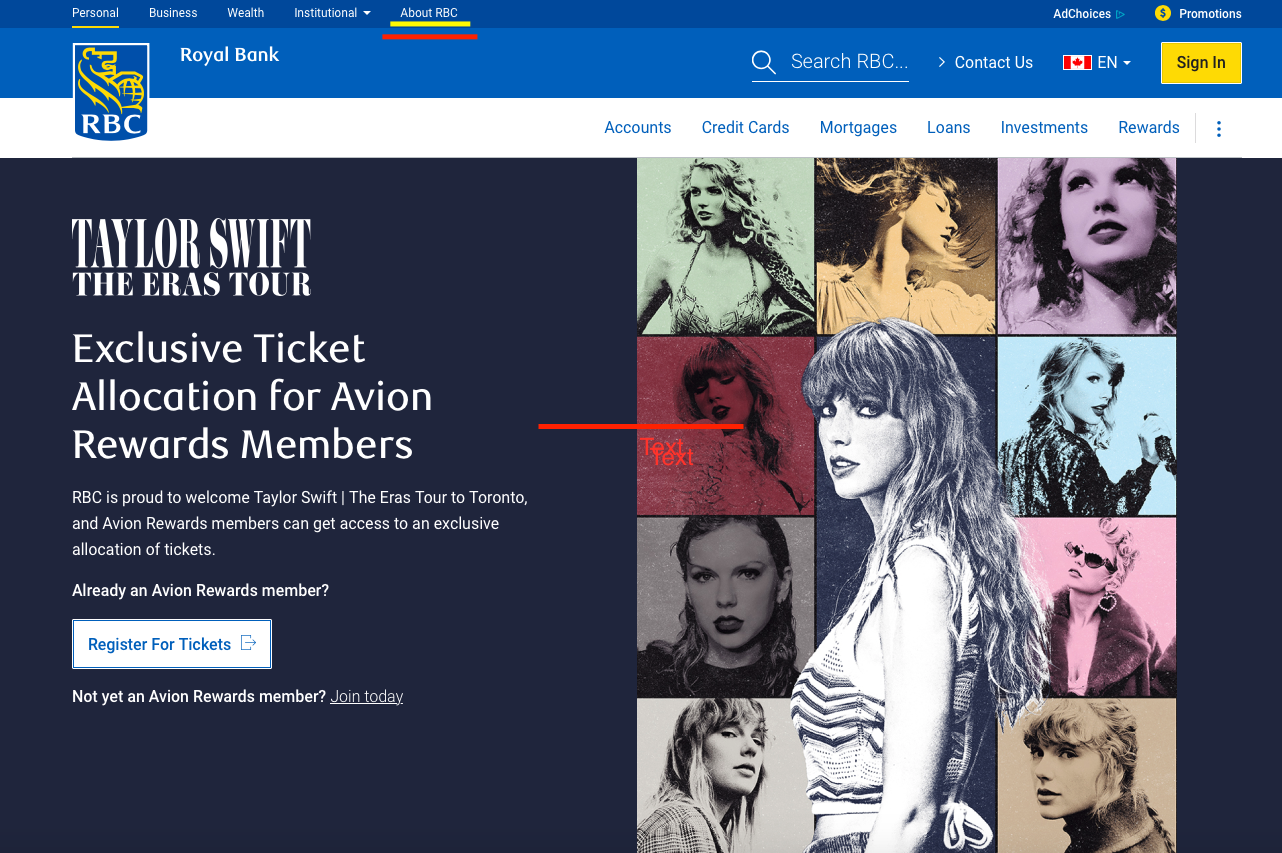Expand the Institutional dropdown menu
Screen dimensions: 1282x853
point(332,13)
